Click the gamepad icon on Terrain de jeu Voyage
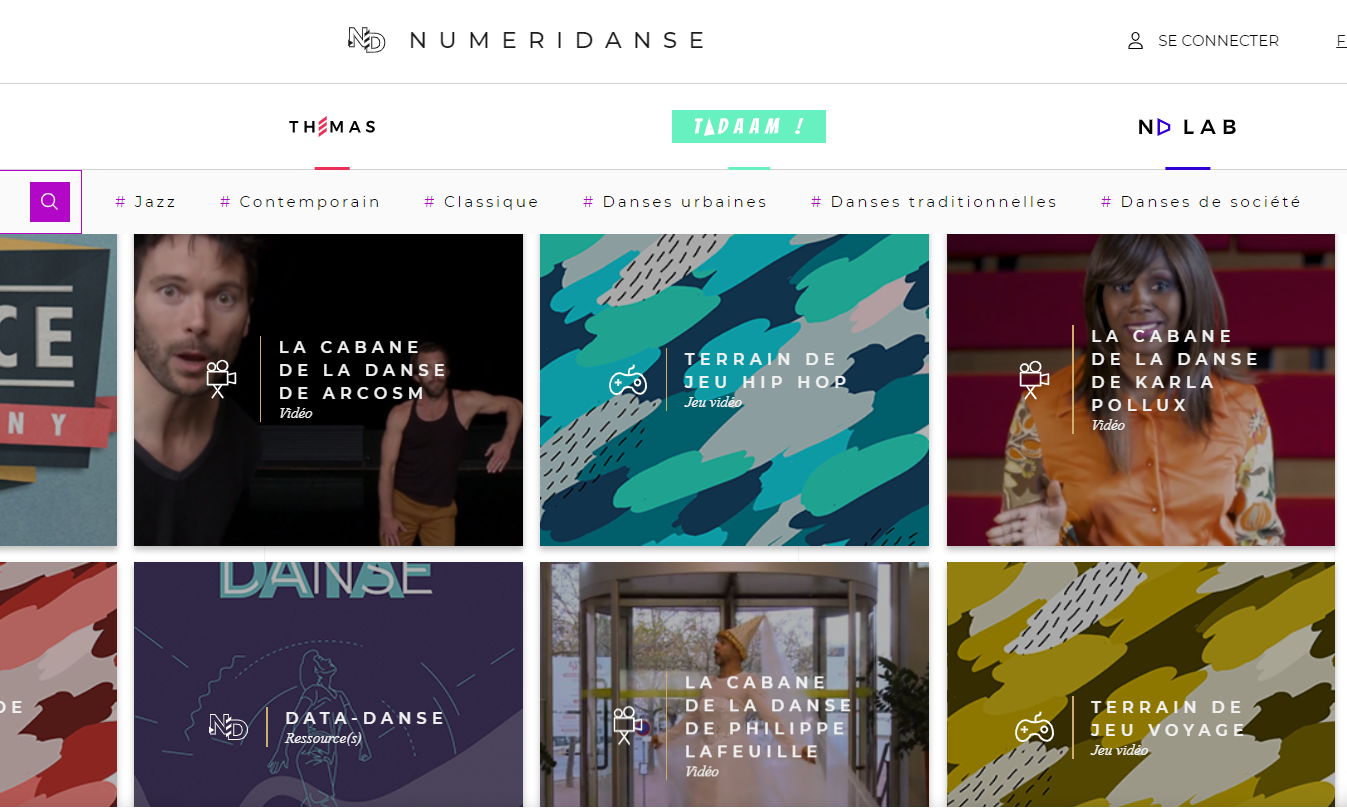The image size is (1347, 811). [x=1034, y=728]
